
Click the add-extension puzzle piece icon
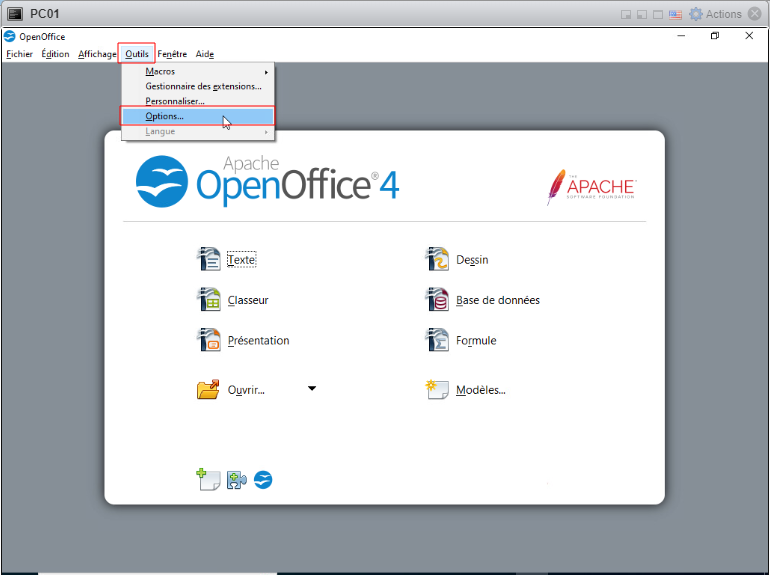pyautogui.click(x=236, y=480)
